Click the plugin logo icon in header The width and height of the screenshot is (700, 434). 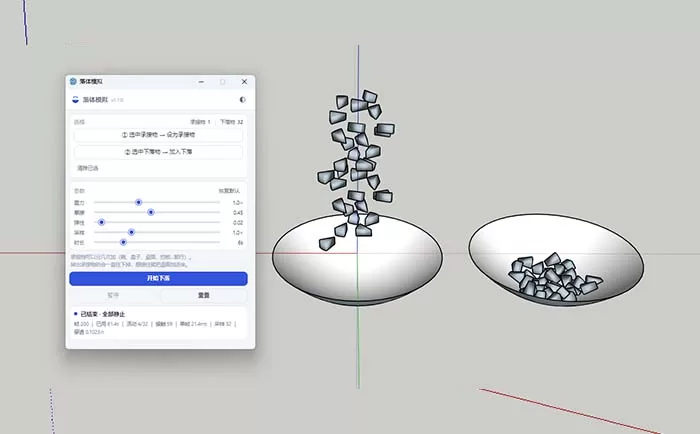[75, 100]
